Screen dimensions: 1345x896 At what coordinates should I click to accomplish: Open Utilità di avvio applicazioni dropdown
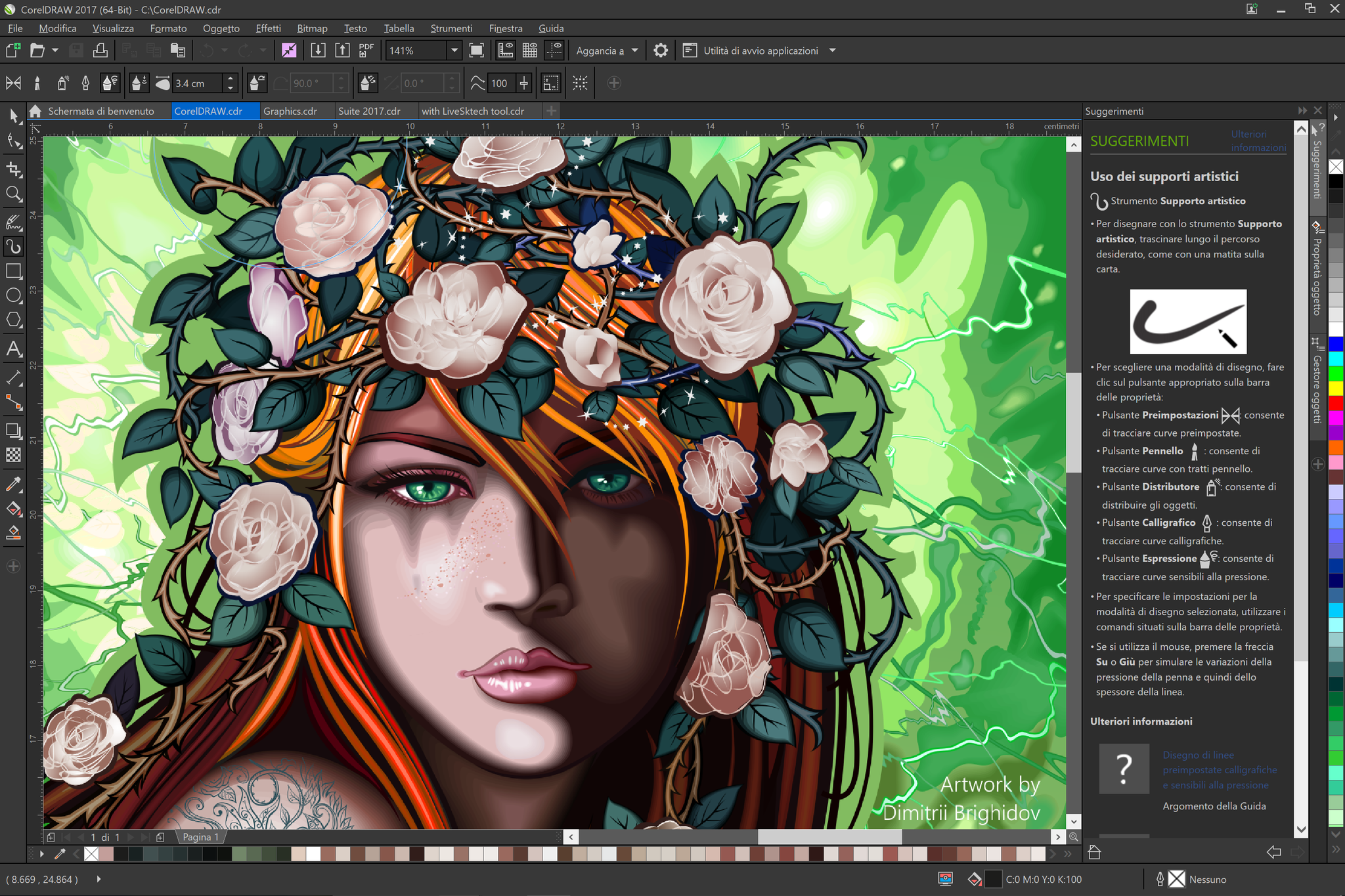832,51
